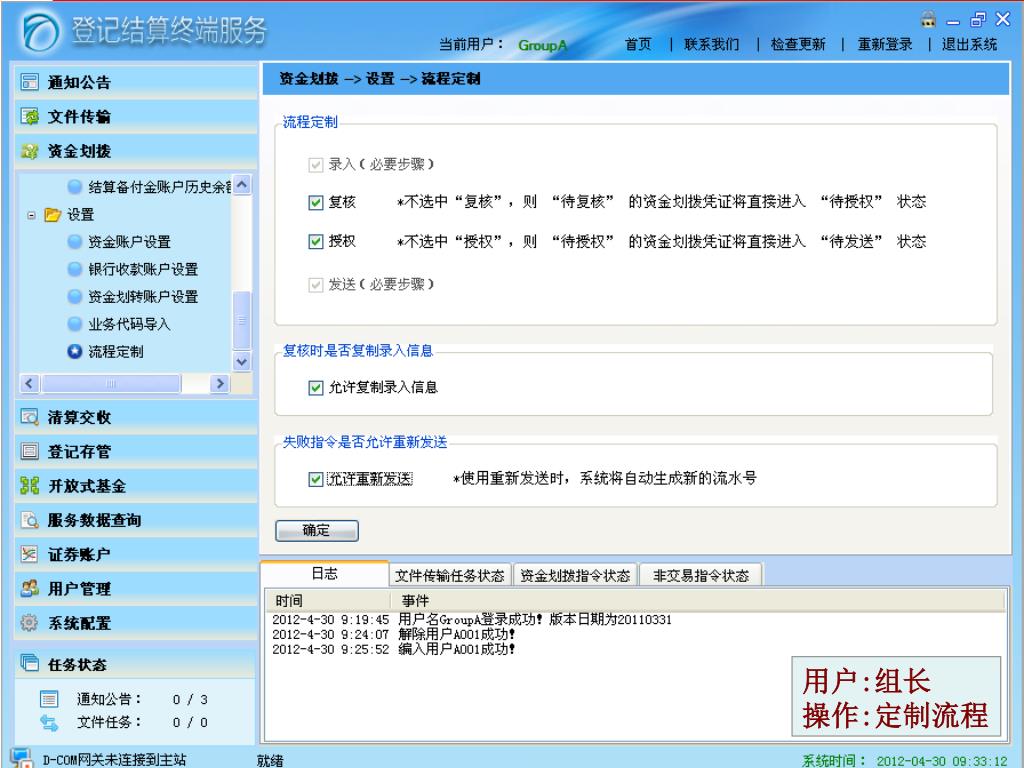This screenshot has width=1024, height=768.
Task: Toggle the 授权 checkbox
Action: click(x=315, y=242)
